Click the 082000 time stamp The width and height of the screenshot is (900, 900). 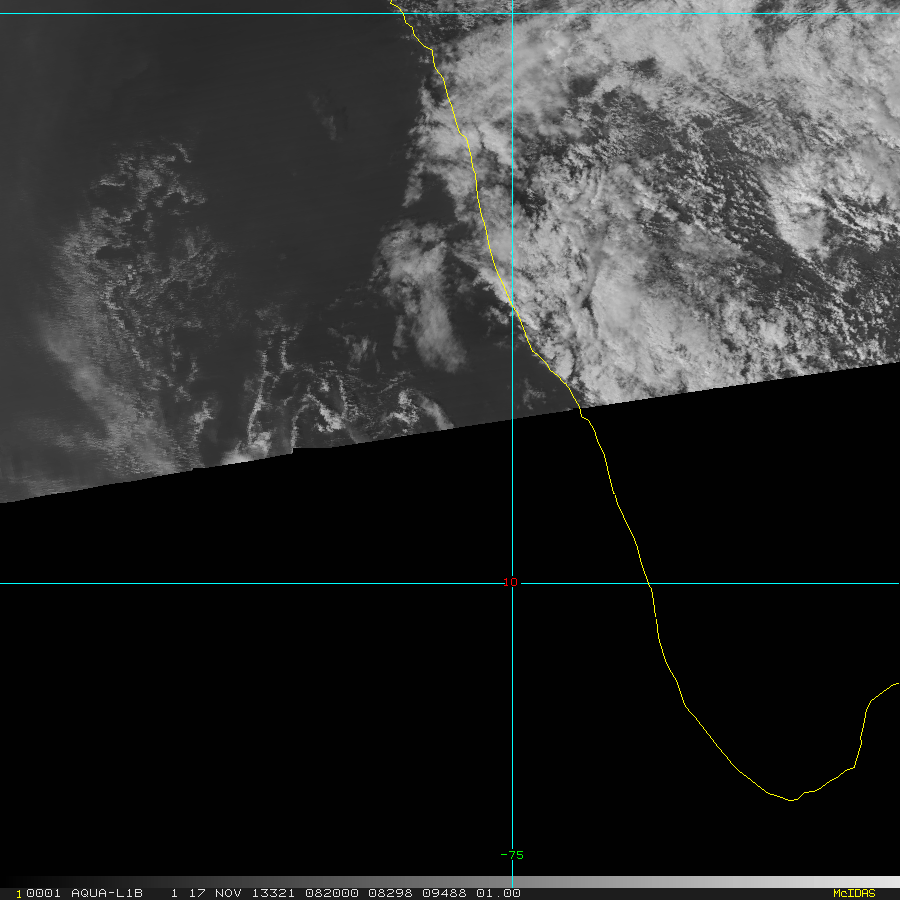[x=332, y=893]
